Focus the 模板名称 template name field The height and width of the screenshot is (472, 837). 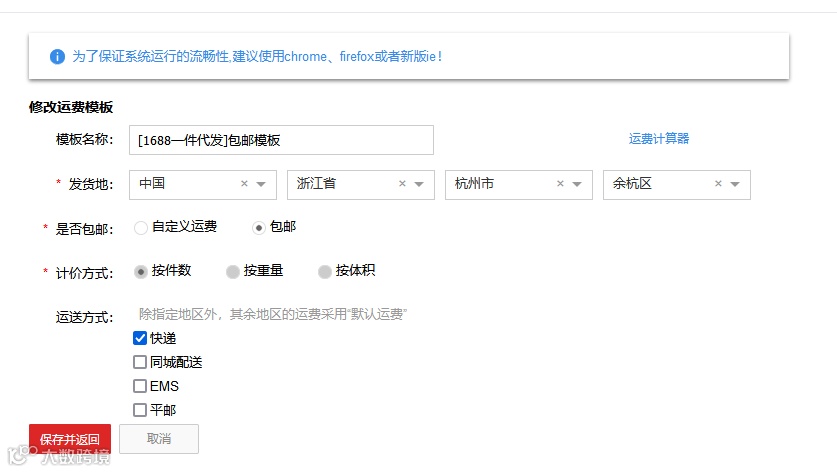(x=281, y=140)
